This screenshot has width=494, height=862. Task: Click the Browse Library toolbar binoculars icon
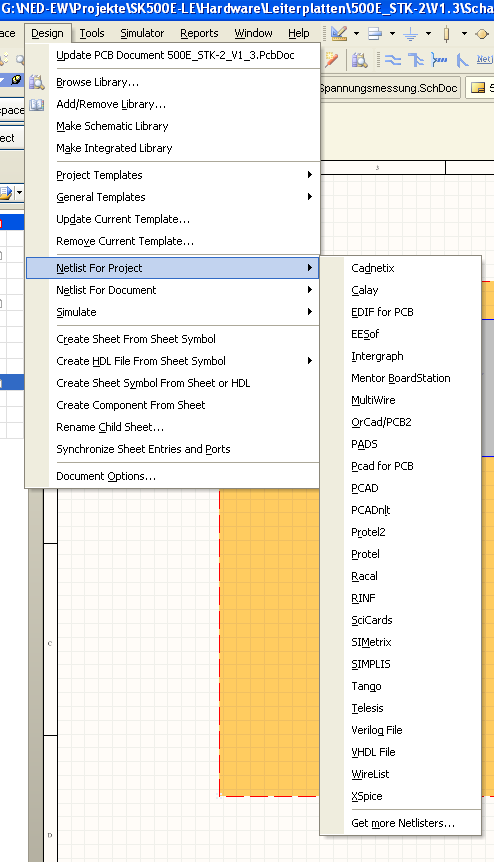(359, 59)
